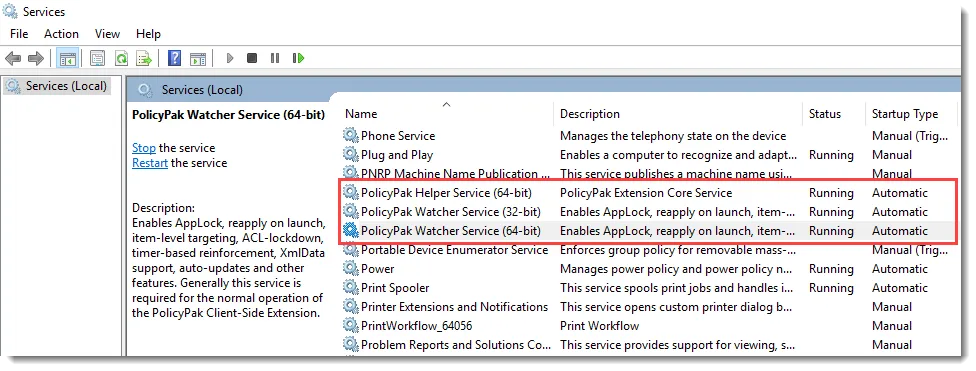
Task: Click Services (Local) header in details pane
Action: (202, 90)
